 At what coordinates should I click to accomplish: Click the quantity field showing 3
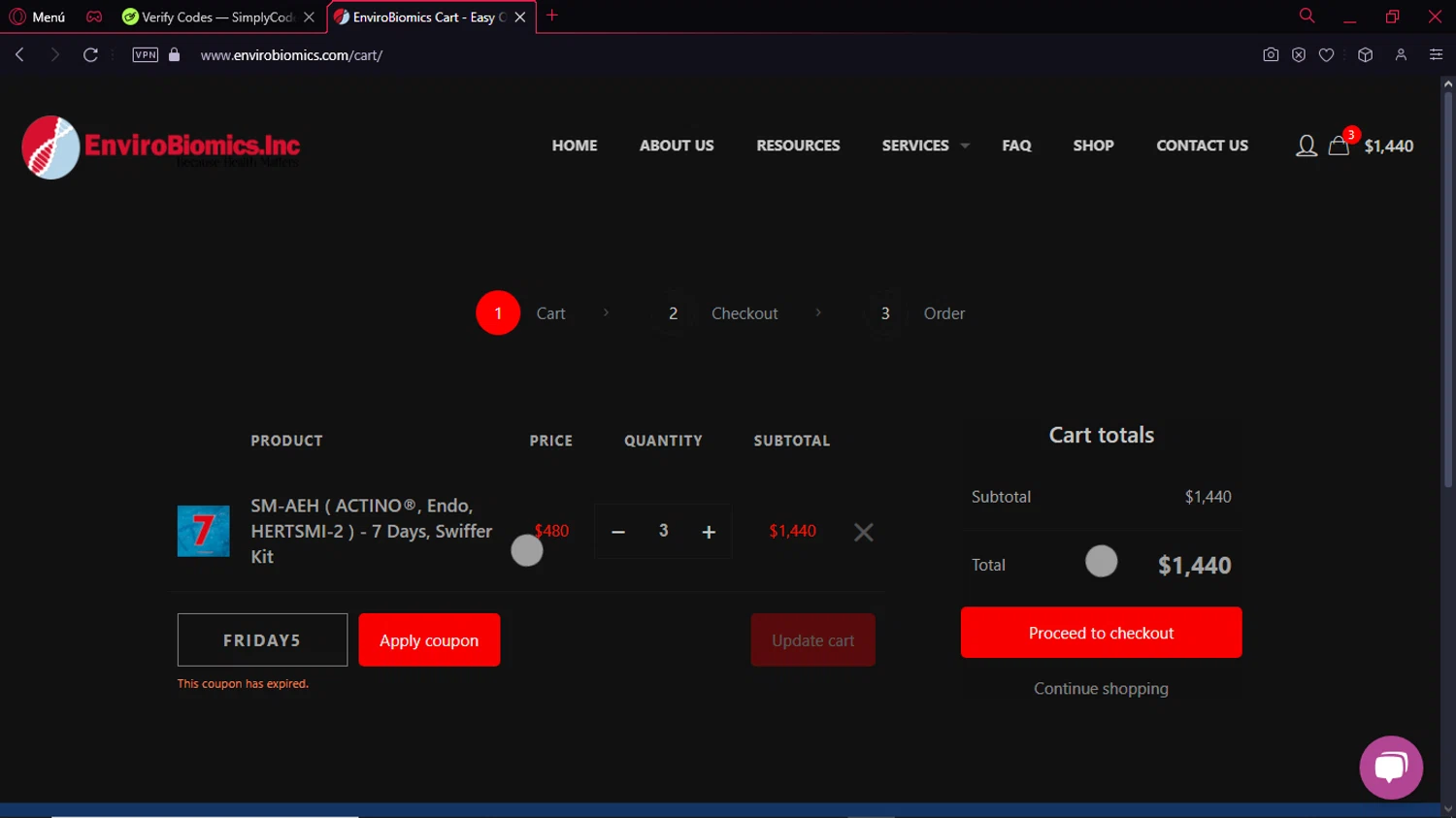pyautogui.click(x=664, y=531)
